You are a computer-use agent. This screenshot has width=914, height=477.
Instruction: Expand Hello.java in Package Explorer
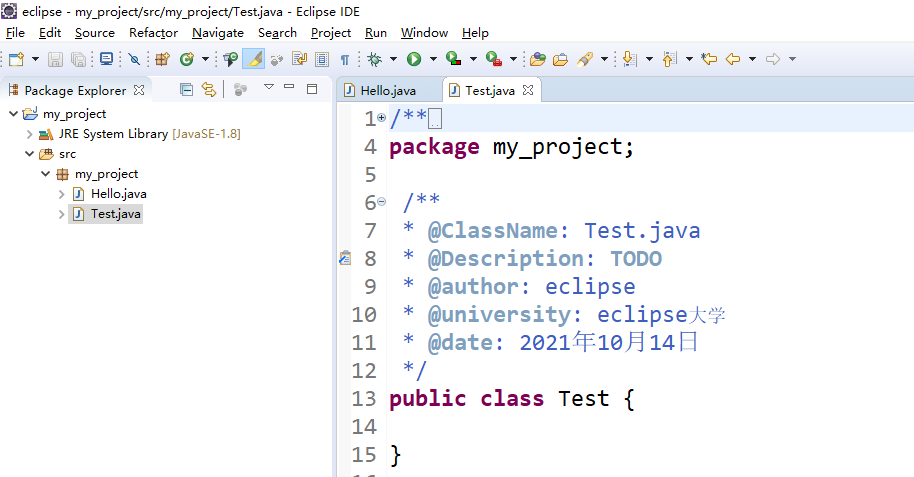pos(61,194)
